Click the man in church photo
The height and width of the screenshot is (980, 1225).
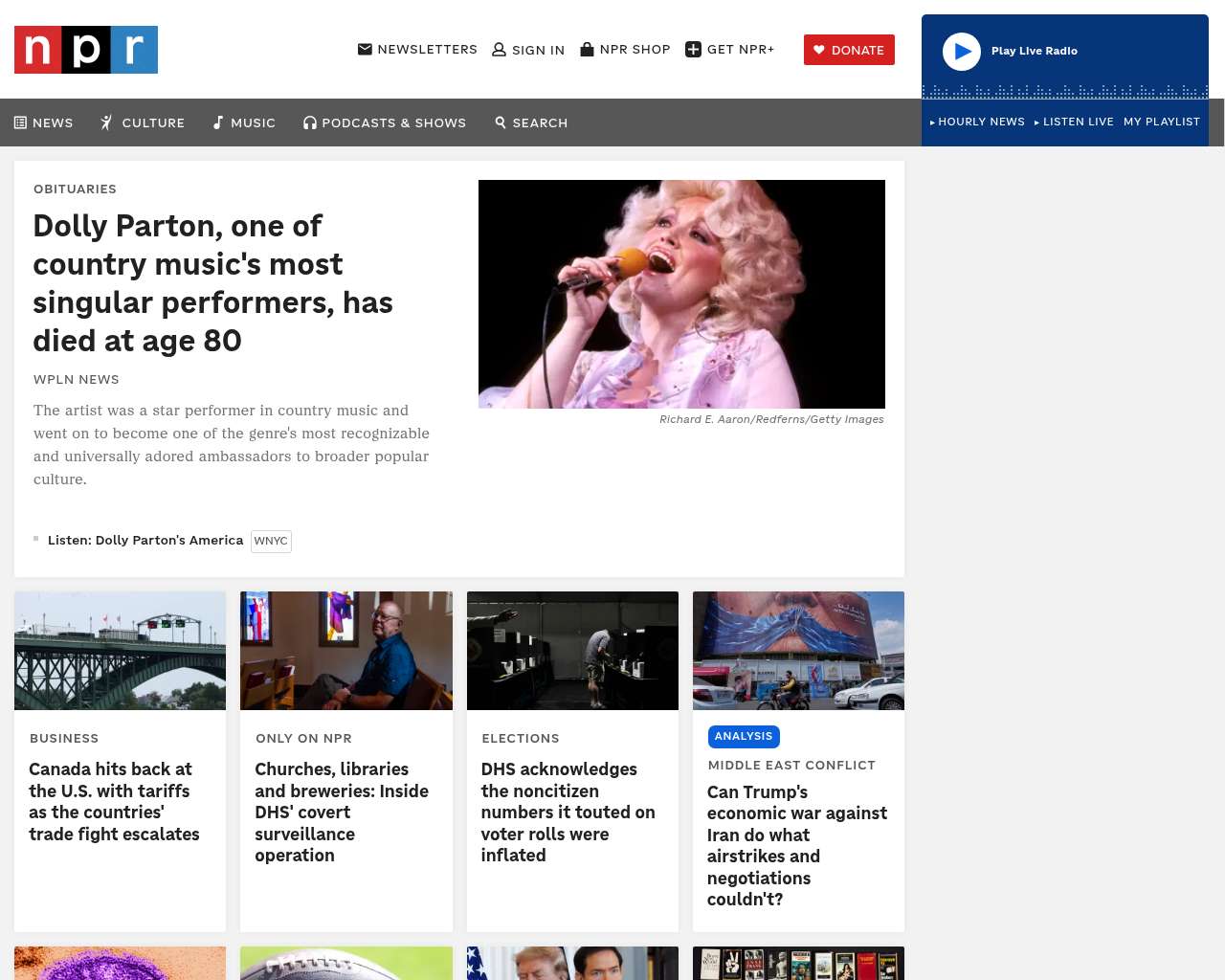click(346, 651)
